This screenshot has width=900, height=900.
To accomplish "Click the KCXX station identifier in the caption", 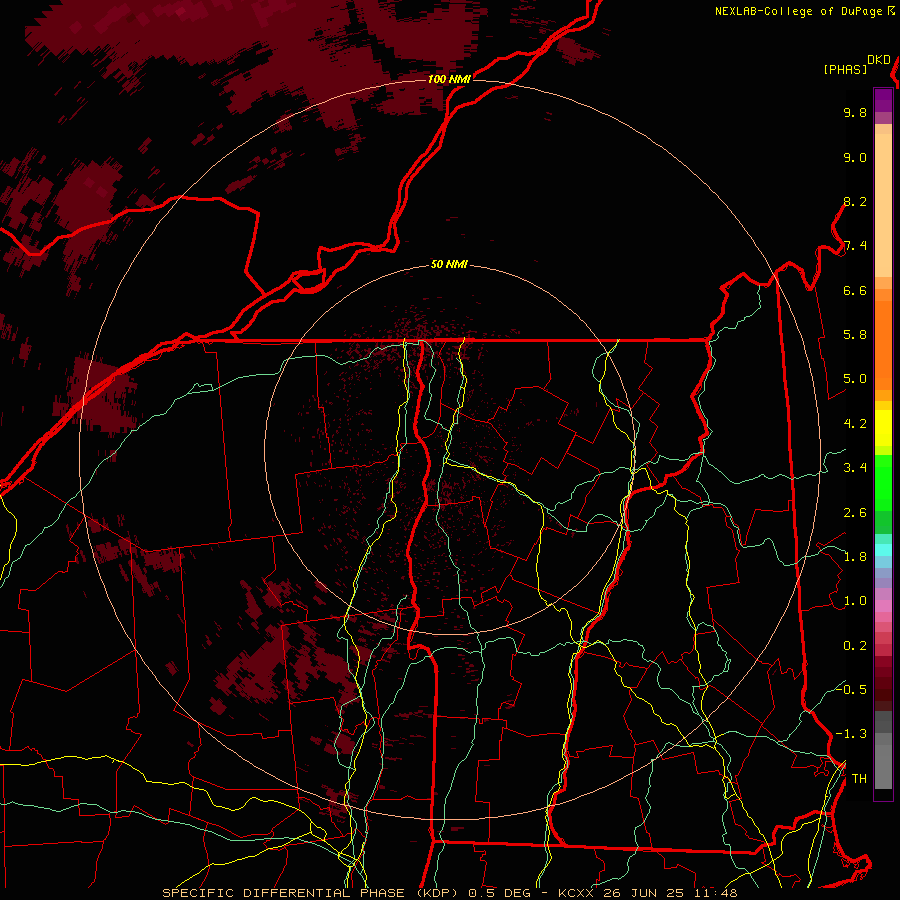I will (x=576, y=893).
